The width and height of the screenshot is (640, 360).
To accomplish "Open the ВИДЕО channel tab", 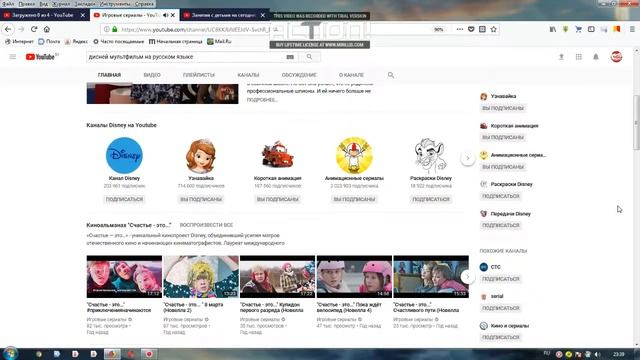I will 152,75.
